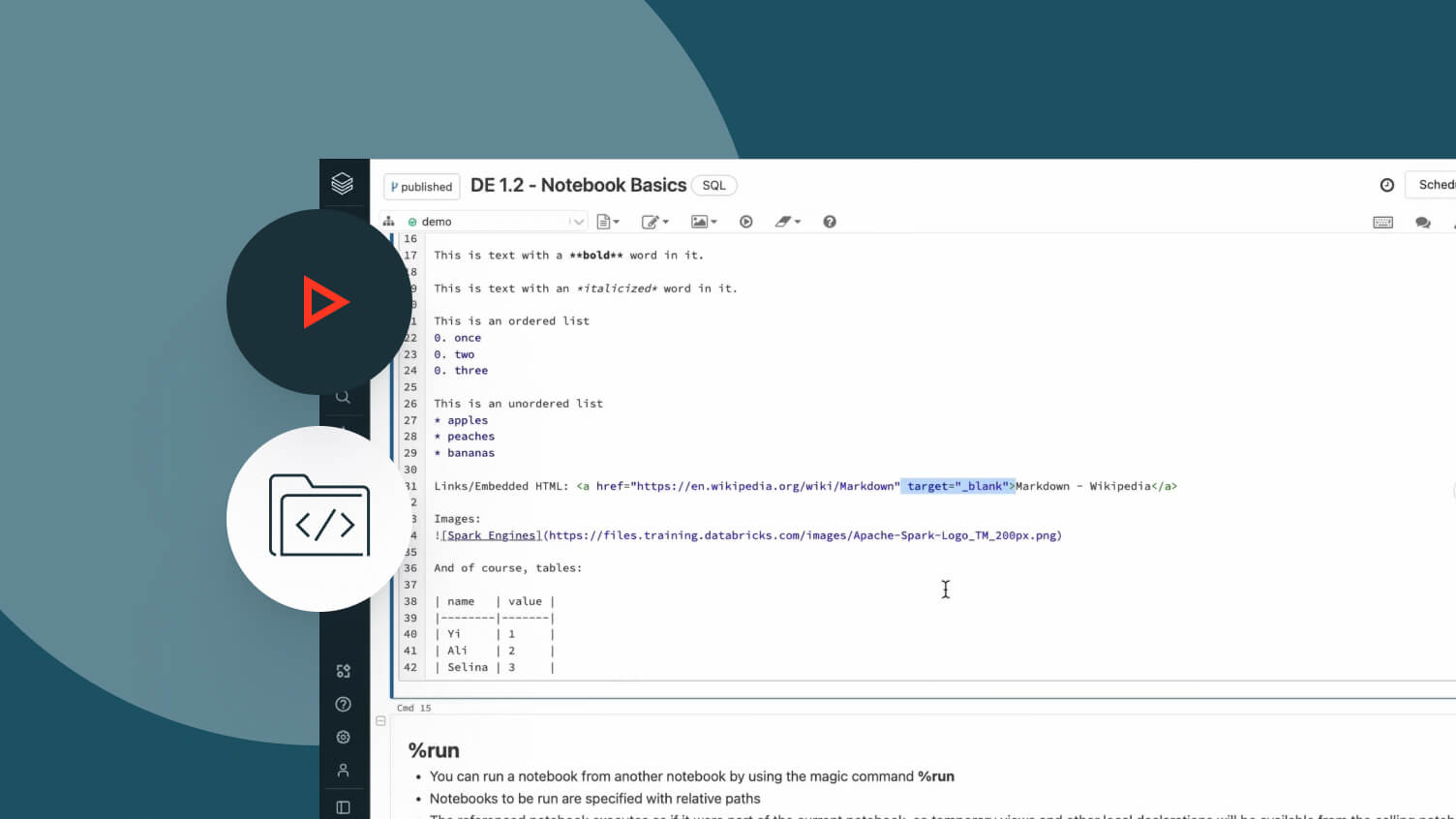Open Search from the left sidebar
This screenshot has width=1456, height=819.
tap(343, 397)
